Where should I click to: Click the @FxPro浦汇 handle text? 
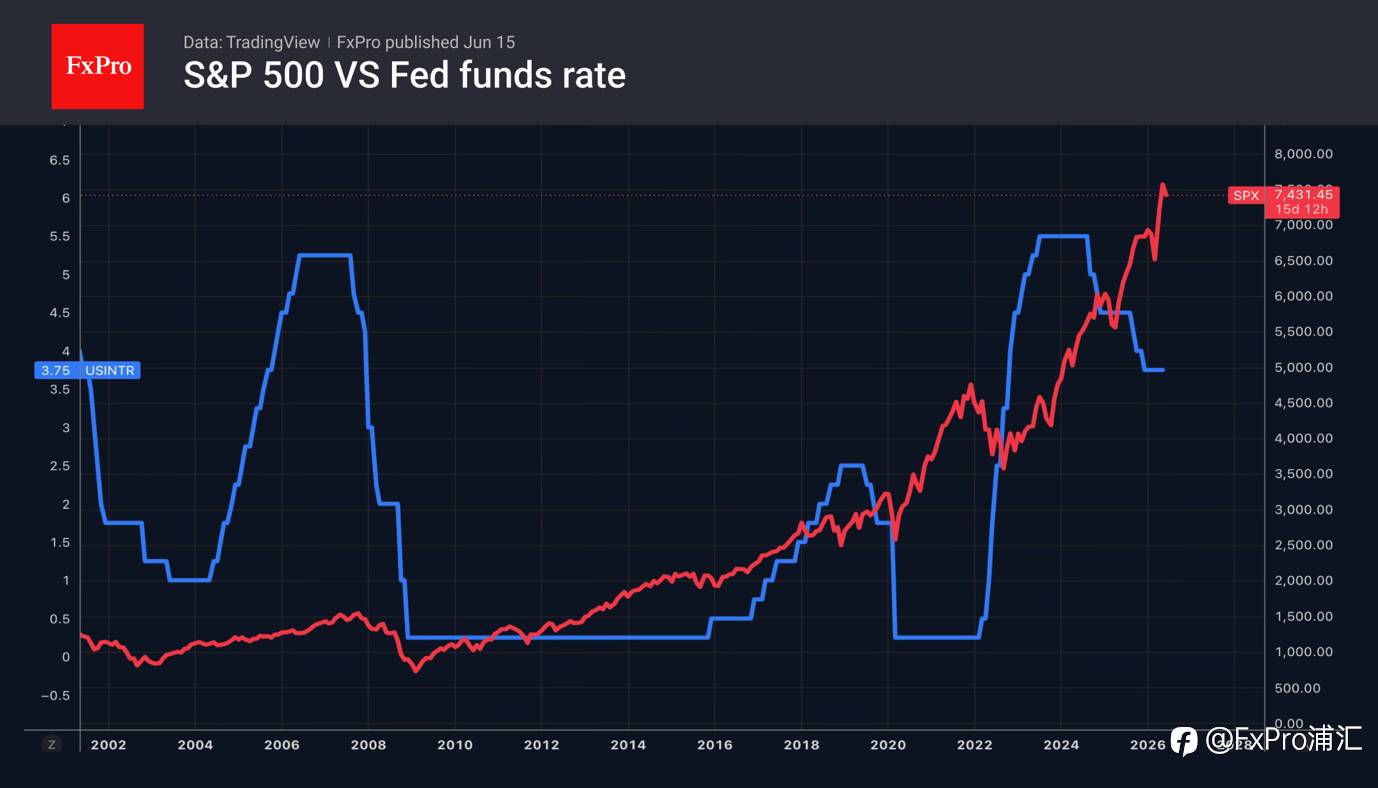pyautogui.click(x=1284, y=740)
